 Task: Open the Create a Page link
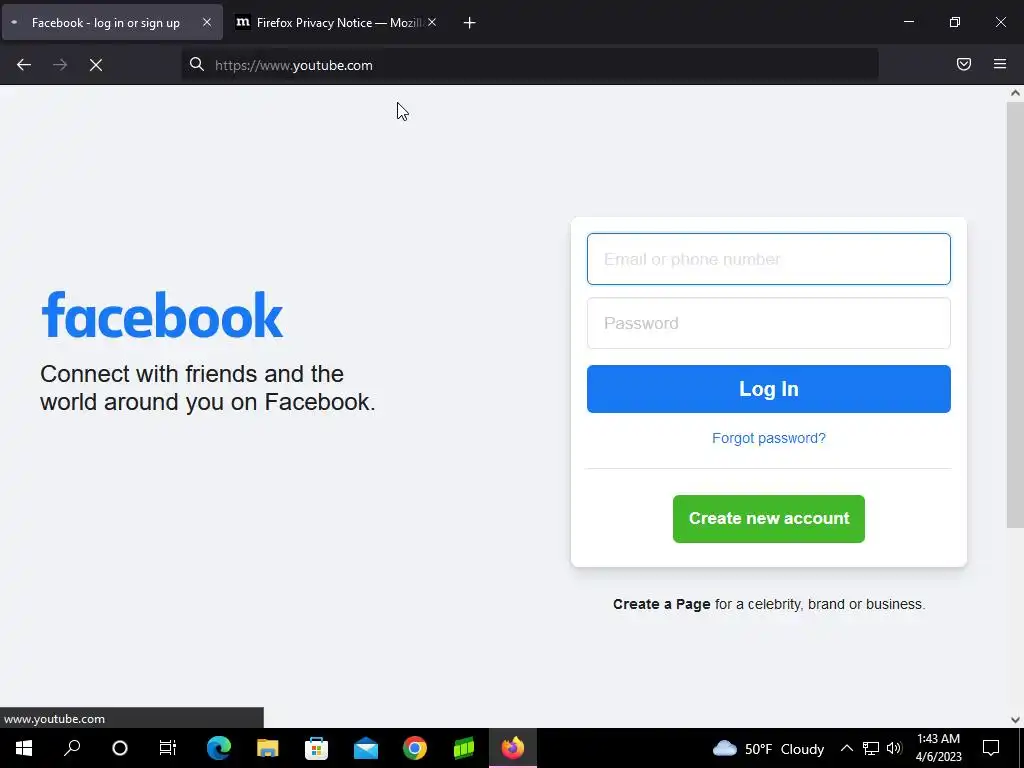click(662, 604)
